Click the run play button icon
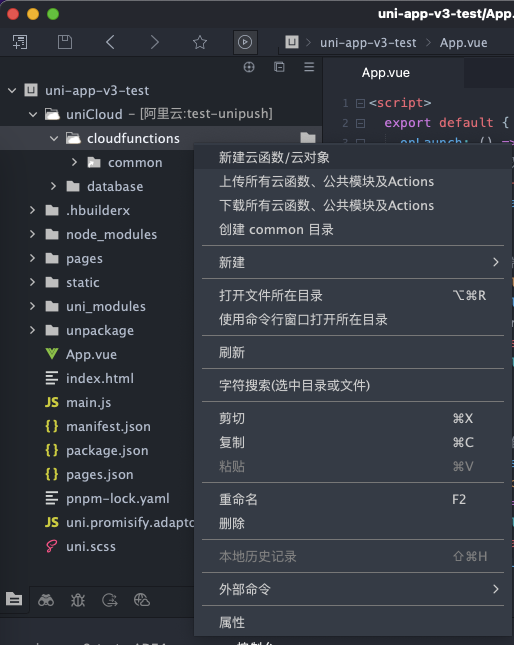Screen dimensions: 514x645 click(245, 42)
